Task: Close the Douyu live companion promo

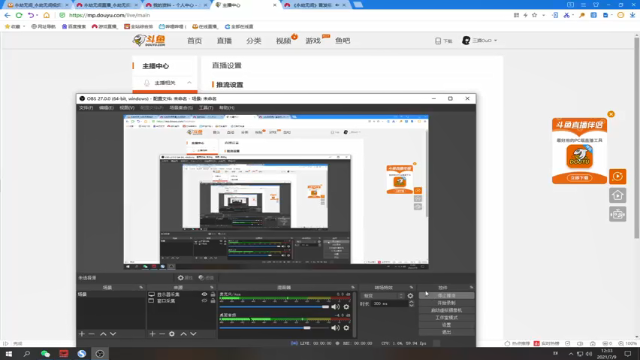Action: 611,114
